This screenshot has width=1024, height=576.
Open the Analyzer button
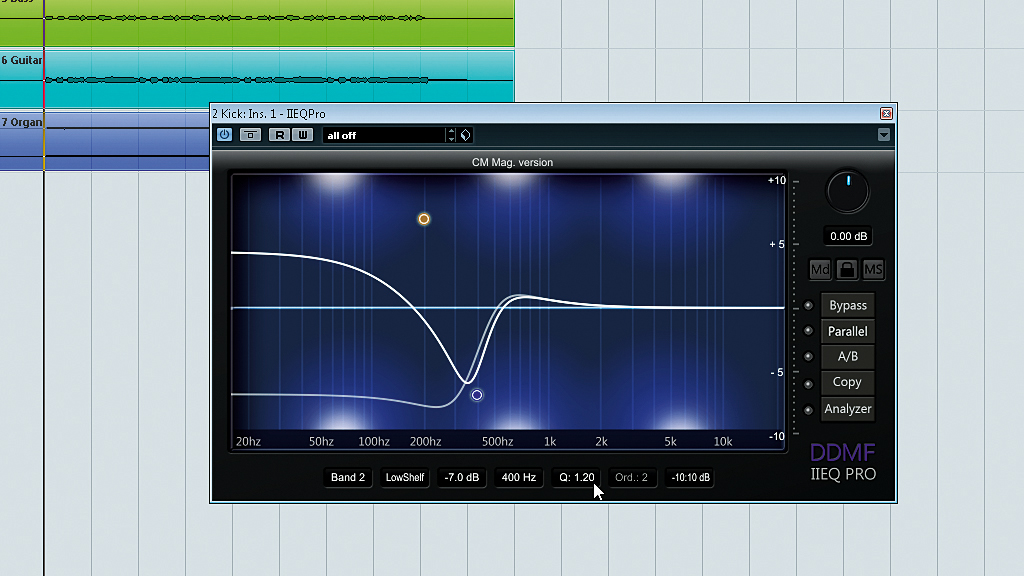point(848,409)
